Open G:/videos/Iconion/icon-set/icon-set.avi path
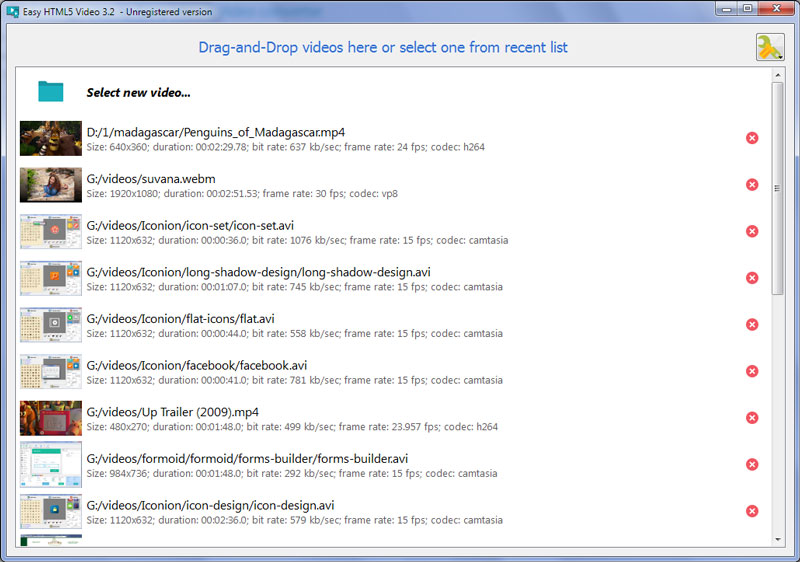This screenshot has height=562, width=800. (x=190, y=226)
